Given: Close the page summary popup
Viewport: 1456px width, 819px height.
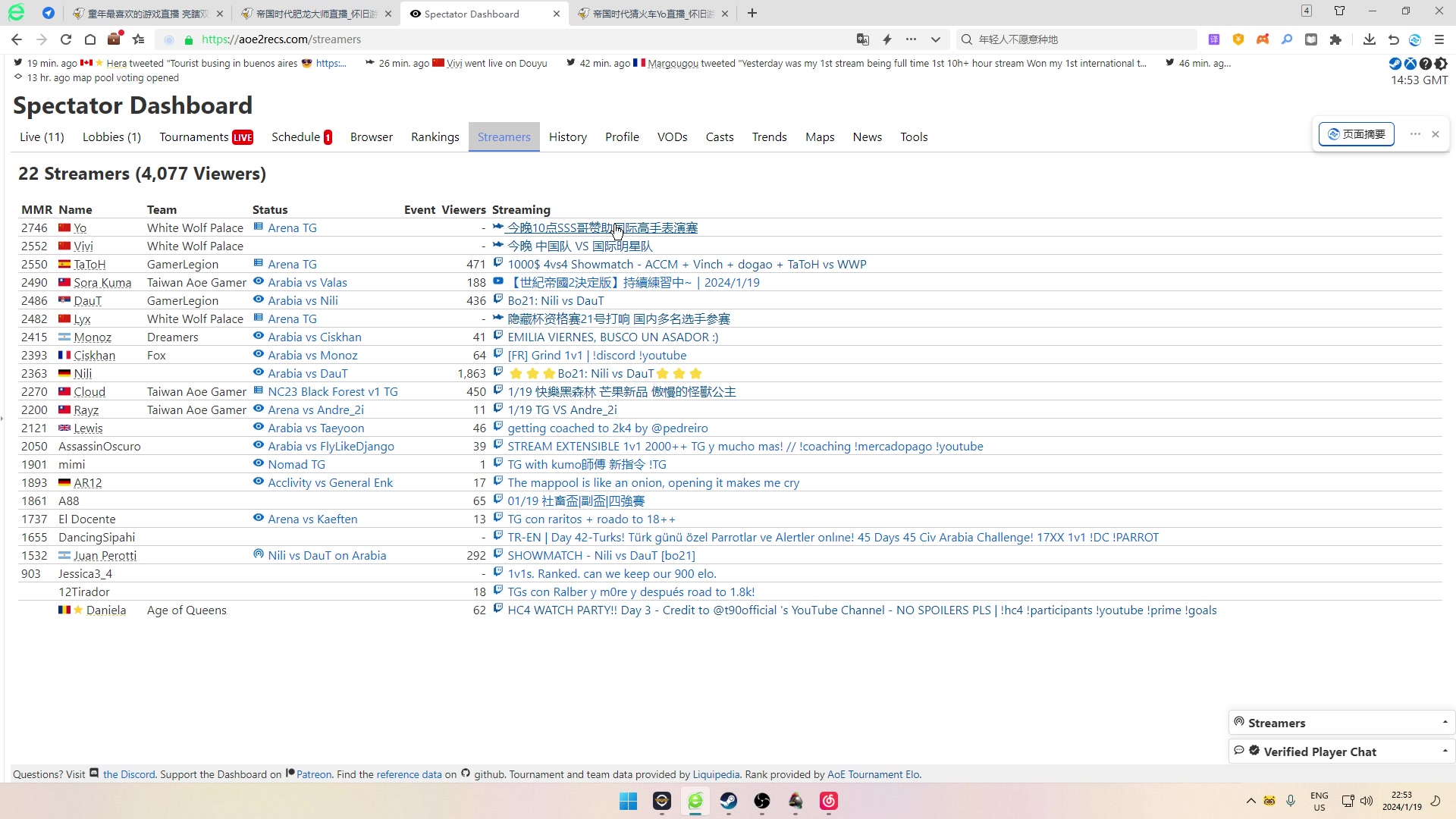Looking at the screenshot, I should (1436, 134).
